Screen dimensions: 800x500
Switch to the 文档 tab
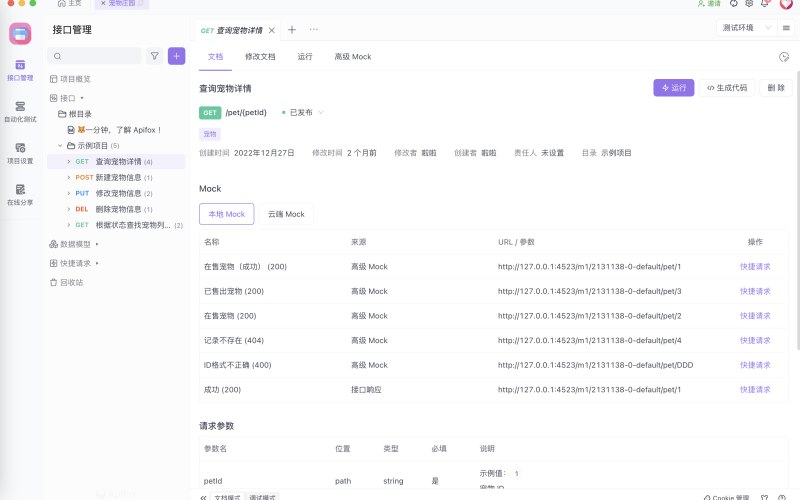215,57
